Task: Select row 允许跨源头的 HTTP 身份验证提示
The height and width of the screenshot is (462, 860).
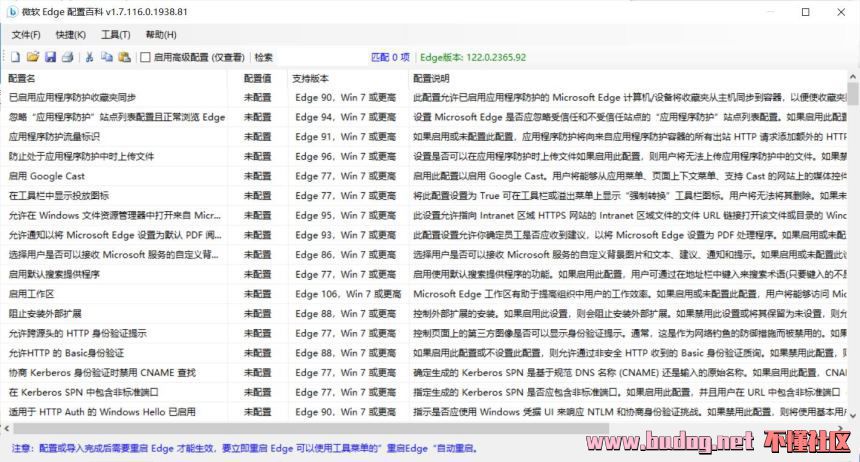Action: [425, 333]
